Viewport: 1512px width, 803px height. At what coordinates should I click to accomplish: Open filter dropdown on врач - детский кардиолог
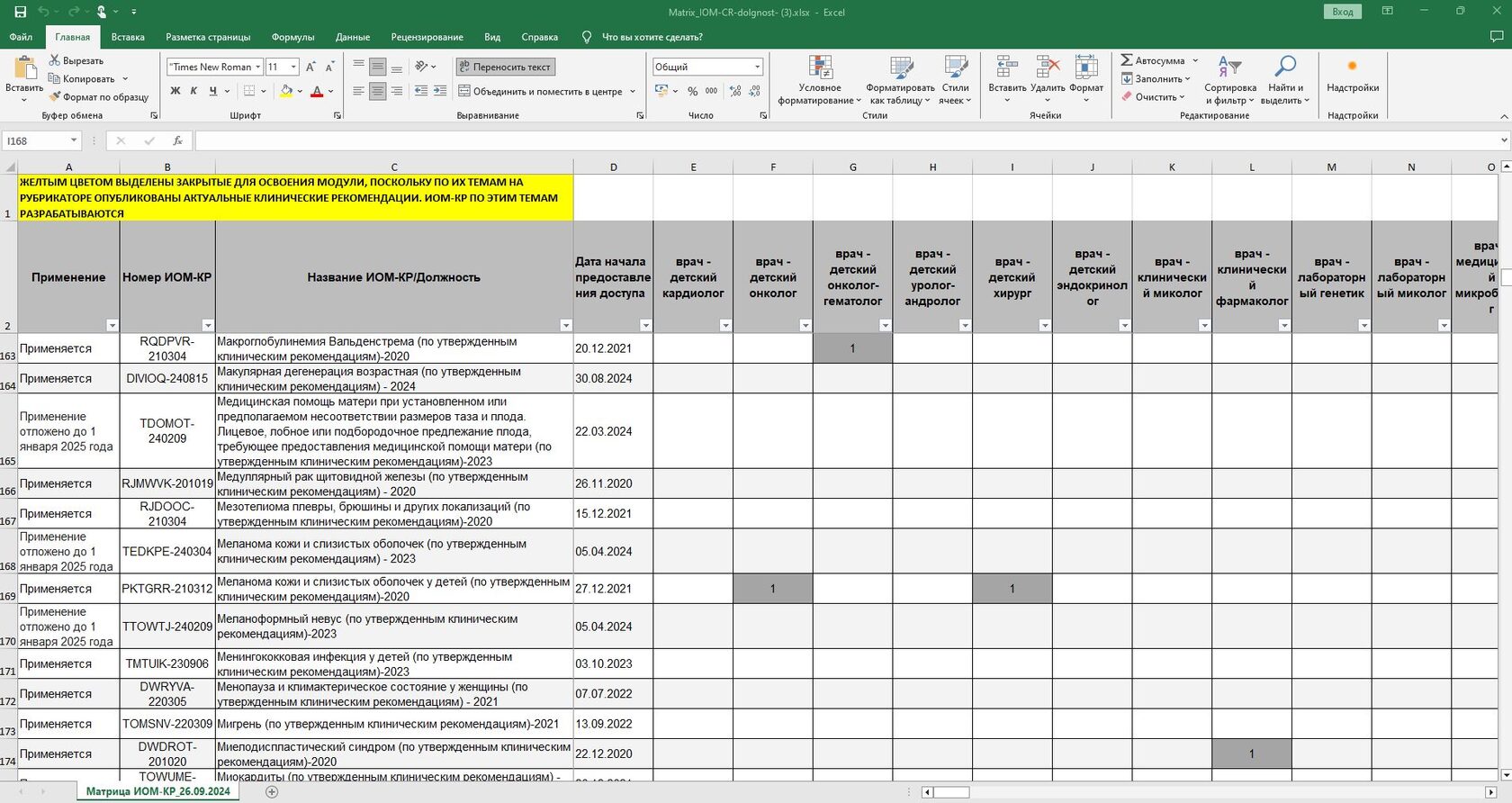pyautogui.click(x=725, y=325)
